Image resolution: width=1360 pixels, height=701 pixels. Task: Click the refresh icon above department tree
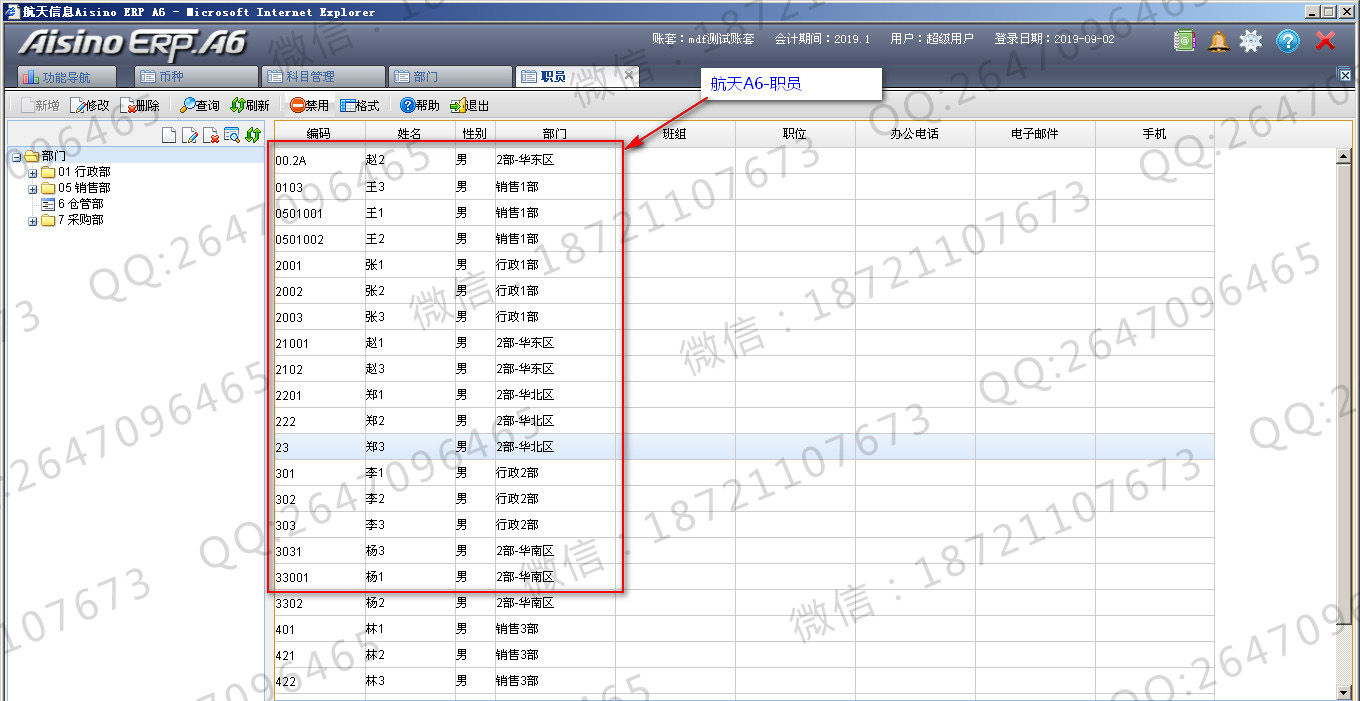point(253,136)
